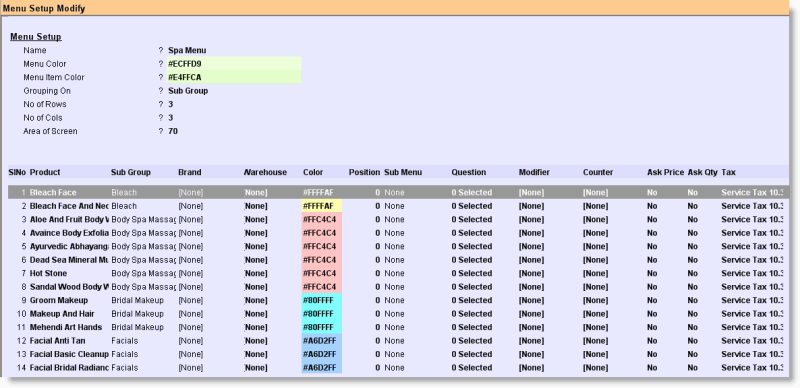Click the Warehouse column header

pyautogui.click(x=266, y=173)
